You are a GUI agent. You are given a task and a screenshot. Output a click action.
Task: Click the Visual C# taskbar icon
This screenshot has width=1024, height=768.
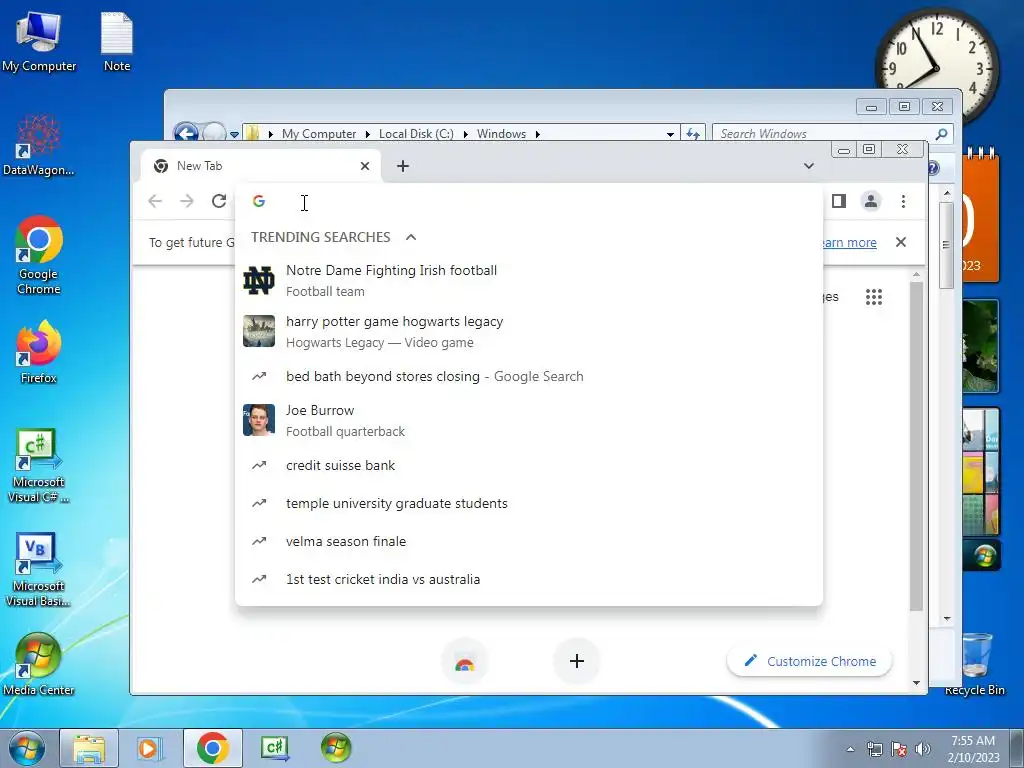click(x=275, y=748)
